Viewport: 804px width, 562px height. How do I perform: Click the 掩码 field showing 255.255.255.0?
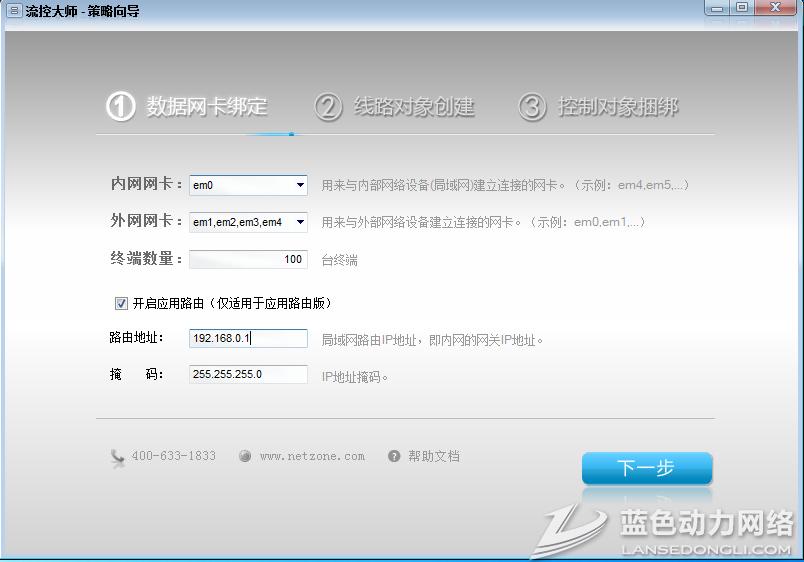248,375
